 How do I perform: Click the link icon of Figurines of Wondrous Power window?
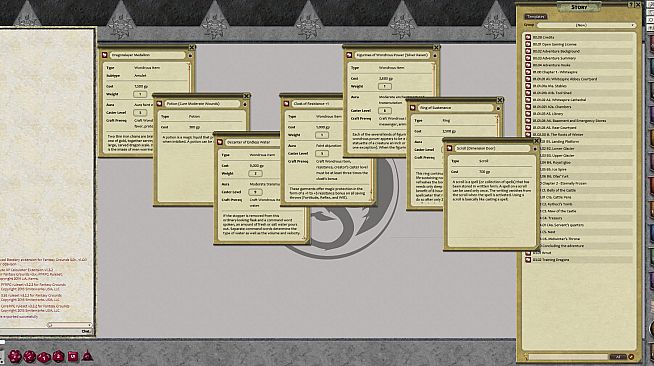coord(349,55)
